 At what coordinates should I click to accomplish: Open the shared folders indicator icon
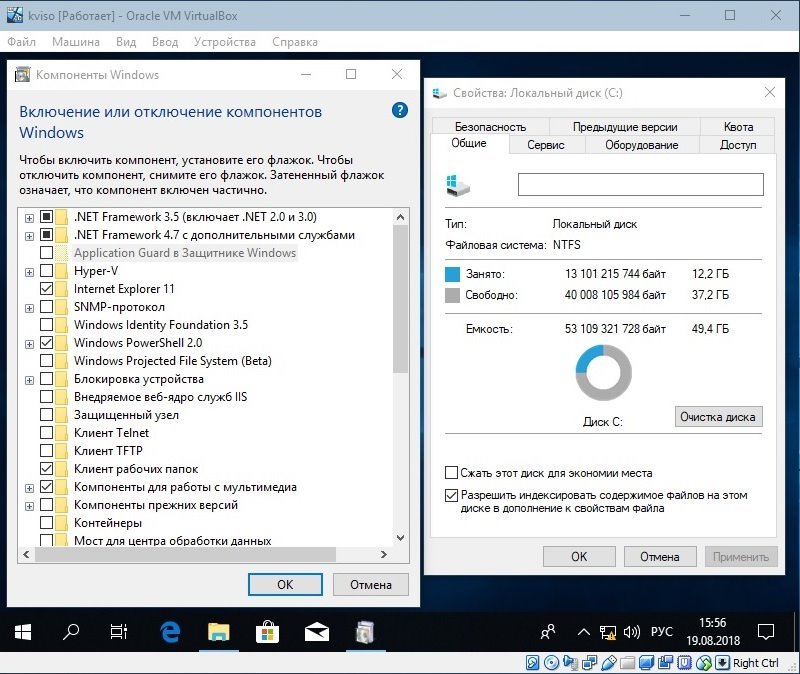(x=627, y=663)
